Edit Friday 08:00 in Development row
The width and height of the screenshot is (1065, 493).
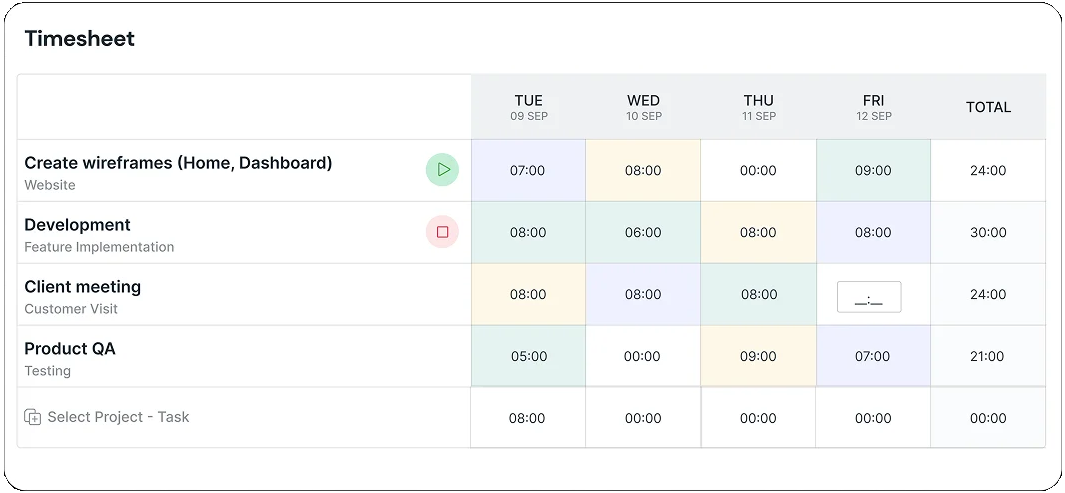[x=873, y=232]
